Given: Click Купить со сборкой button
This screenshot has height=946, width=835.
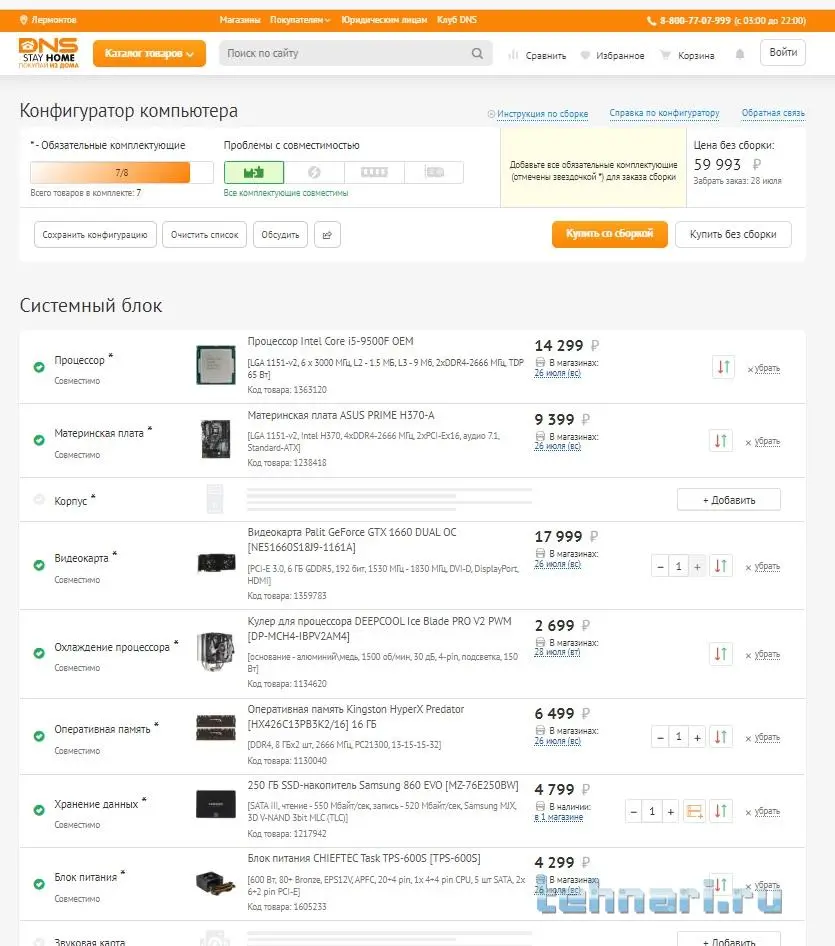Looking at the screenshot, I should [x=609, y=234].
